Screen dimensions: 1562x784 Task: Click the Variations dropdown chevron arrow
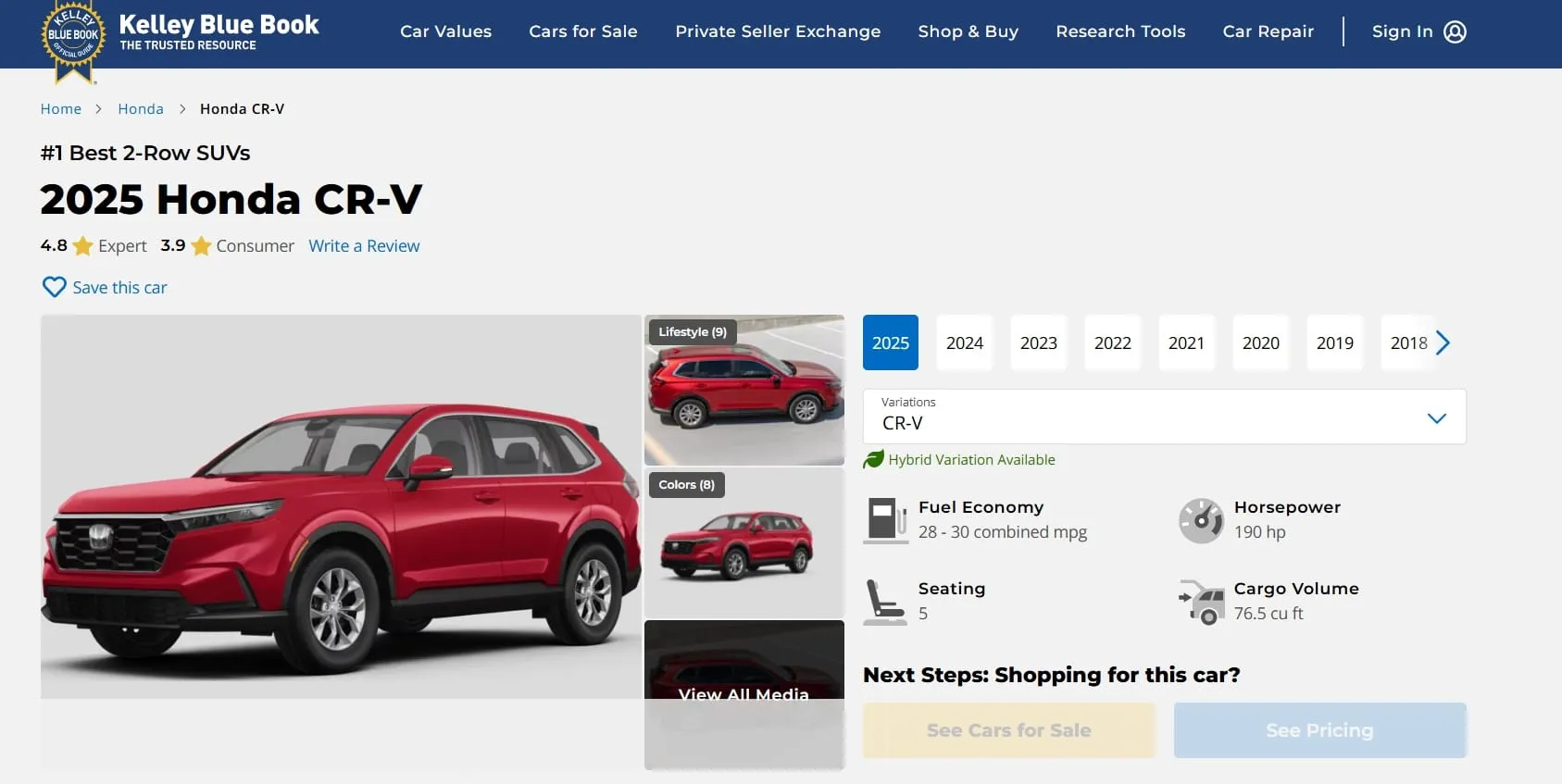click(1437, 418)
